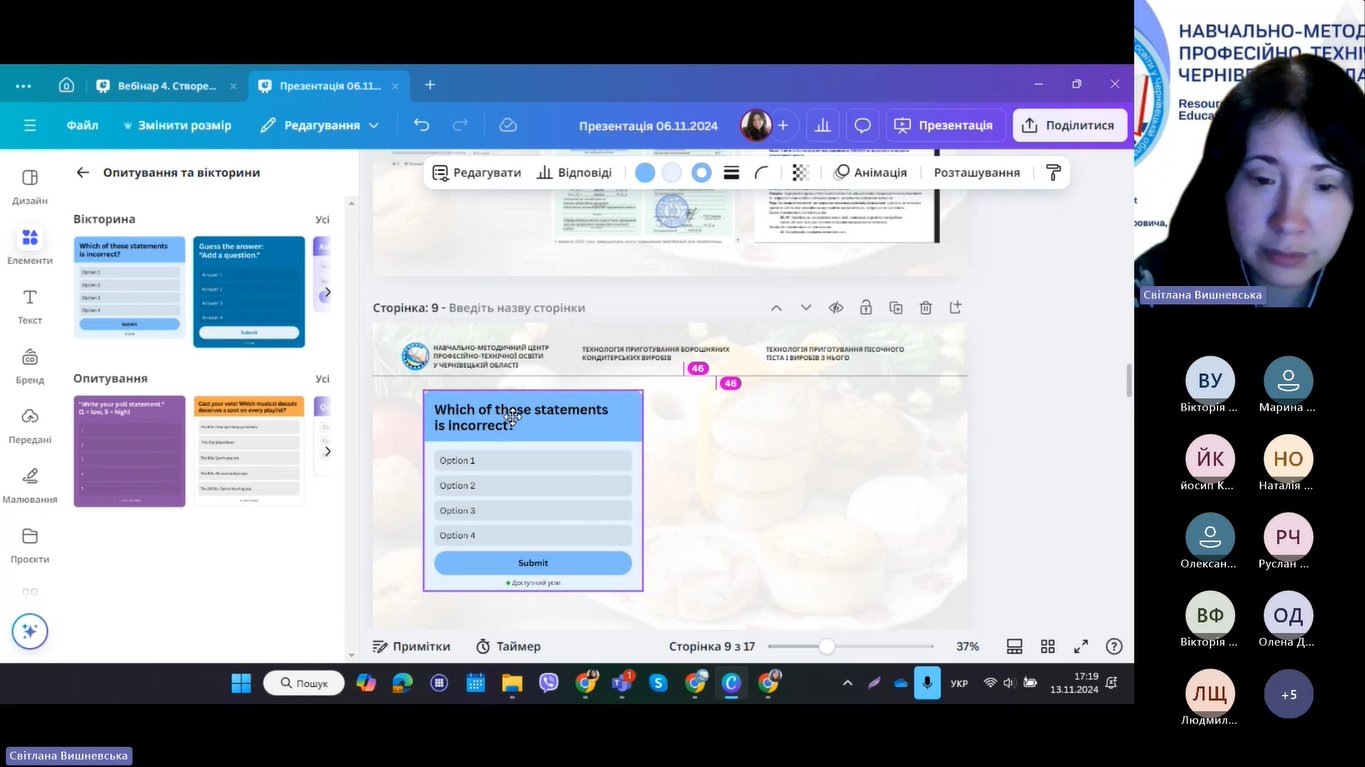Move page 9 down with chevron

coord(806,308)
